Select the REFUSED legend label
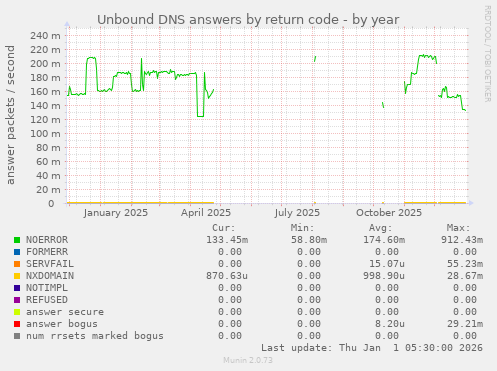This screenshot has width=497, height=371. pos(47,300)
